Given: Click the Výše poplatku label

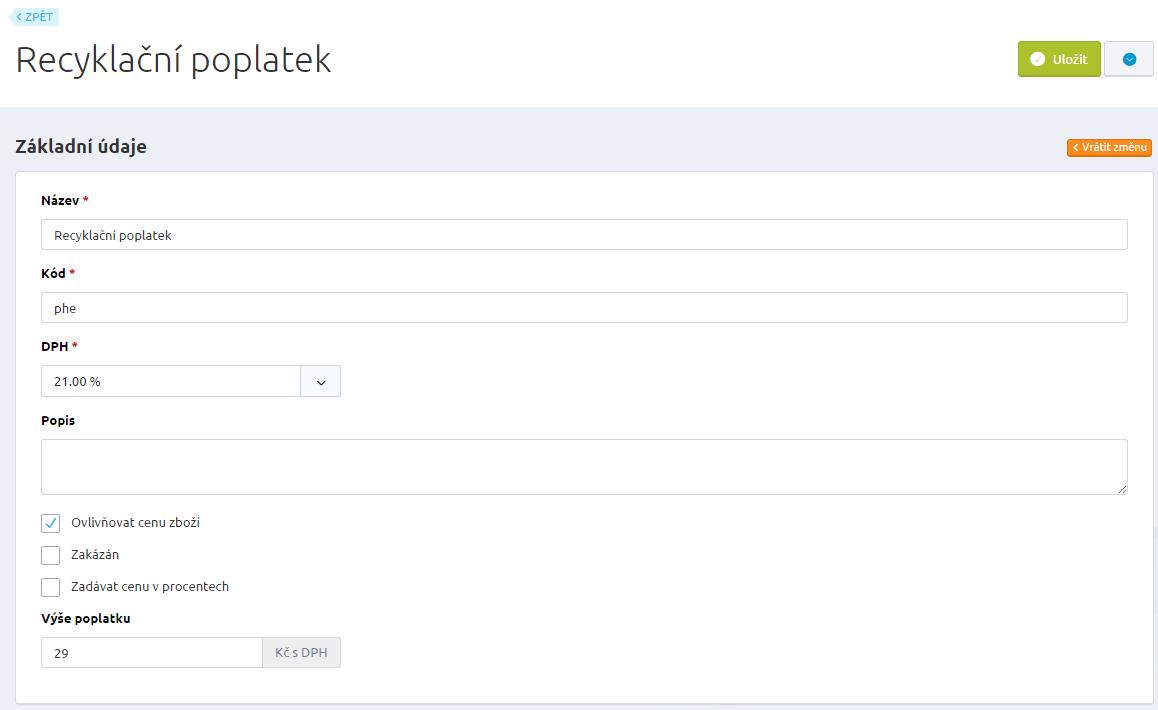Looking at the screenshot, I should point(86,618).
